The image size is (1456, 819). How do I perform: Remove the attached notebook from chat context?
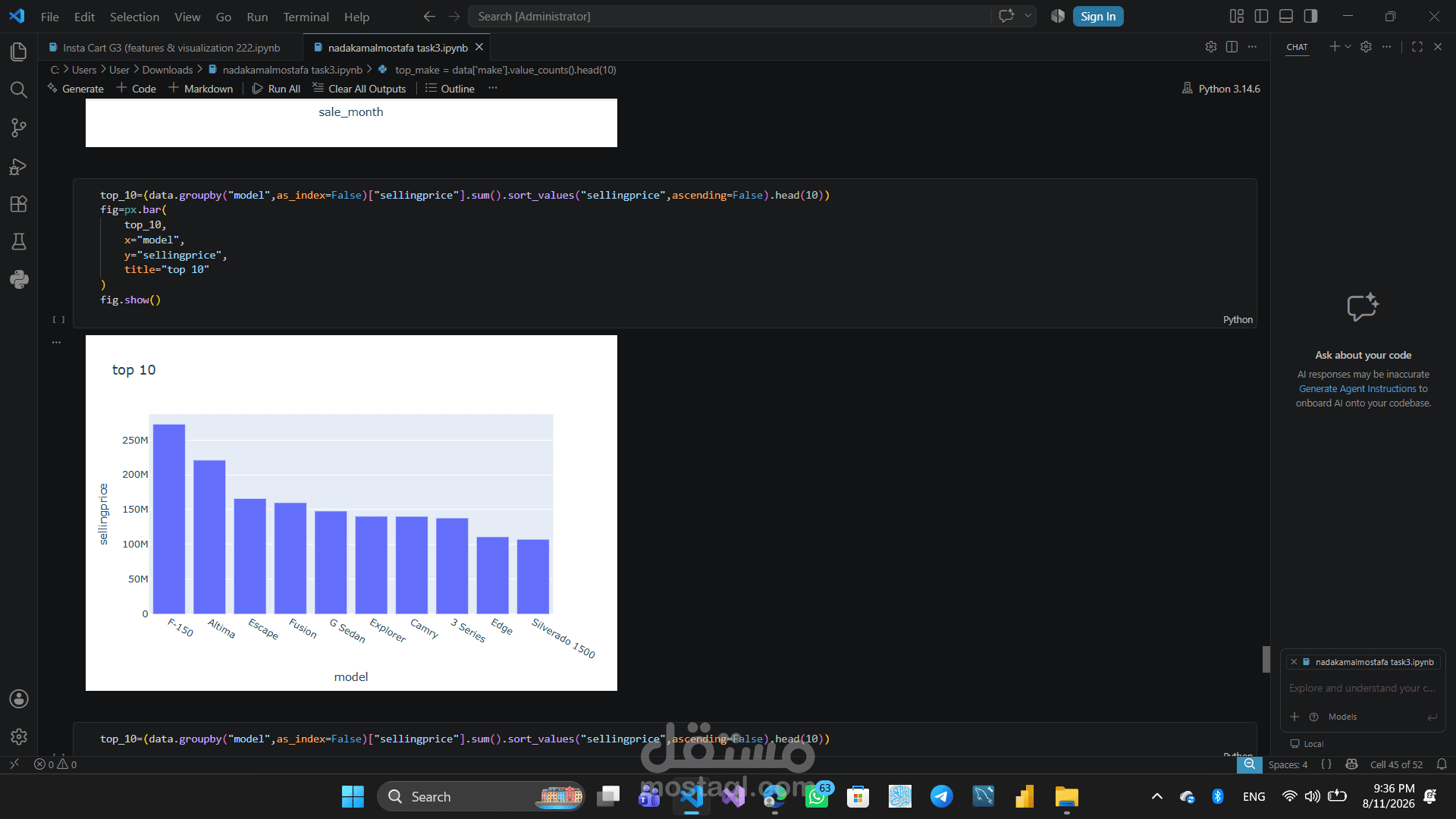(1294, 662)
